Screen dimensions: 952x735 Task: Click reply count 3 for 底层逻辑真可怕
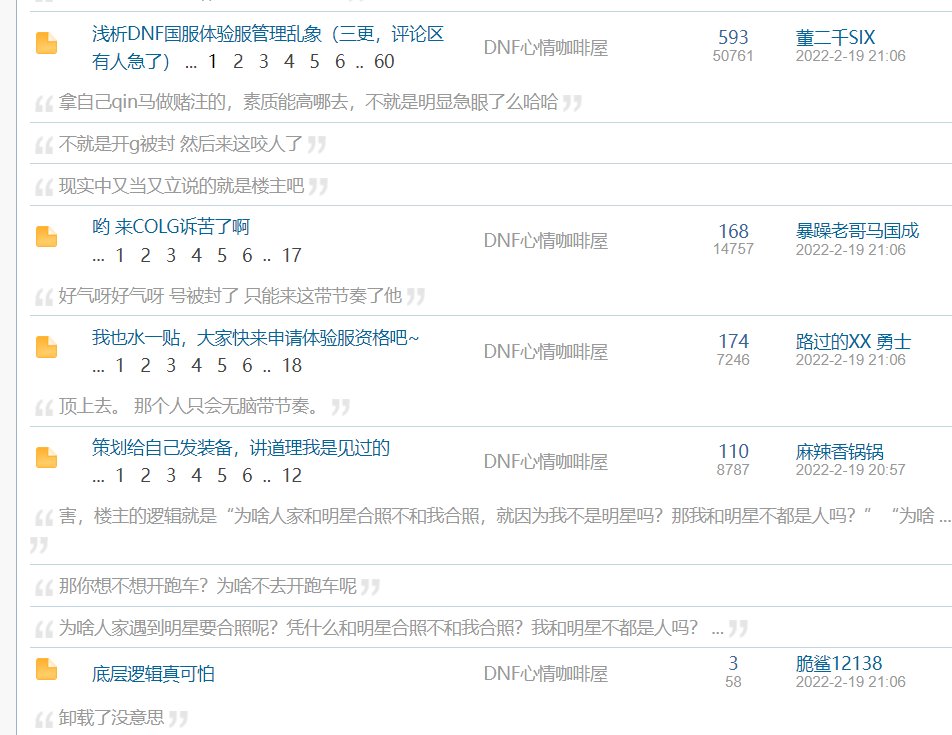[733, 663]
